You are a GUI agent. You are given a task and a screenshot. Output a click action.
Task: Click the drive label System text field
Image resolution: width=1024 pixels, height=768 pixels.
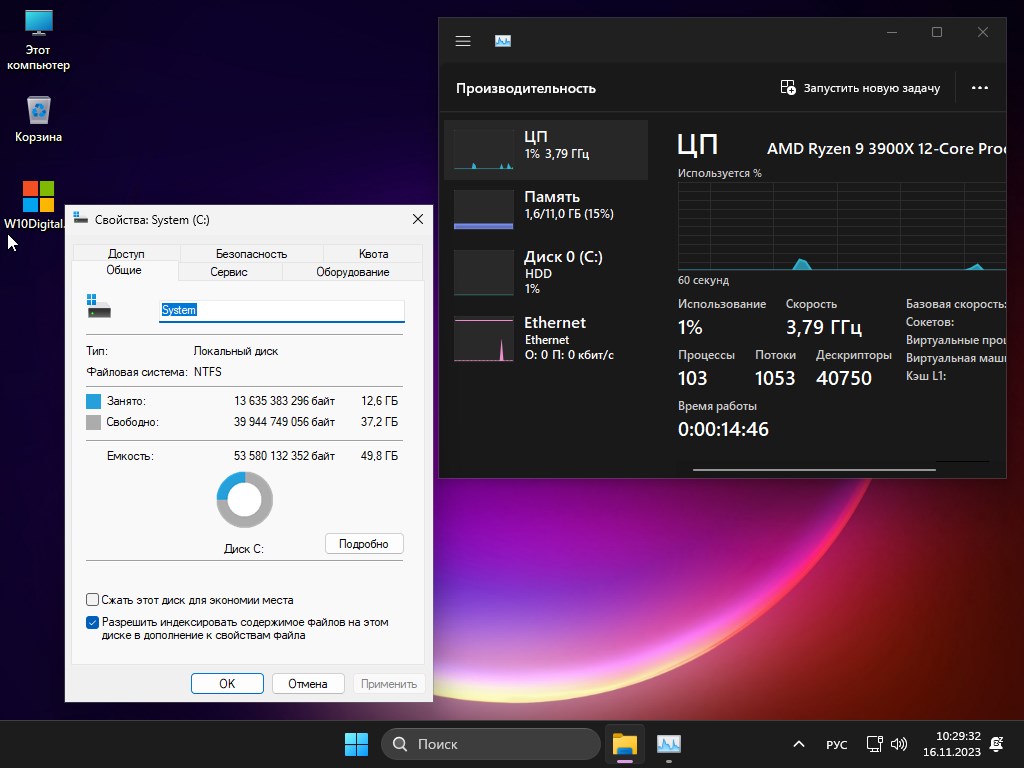point(282,310)
